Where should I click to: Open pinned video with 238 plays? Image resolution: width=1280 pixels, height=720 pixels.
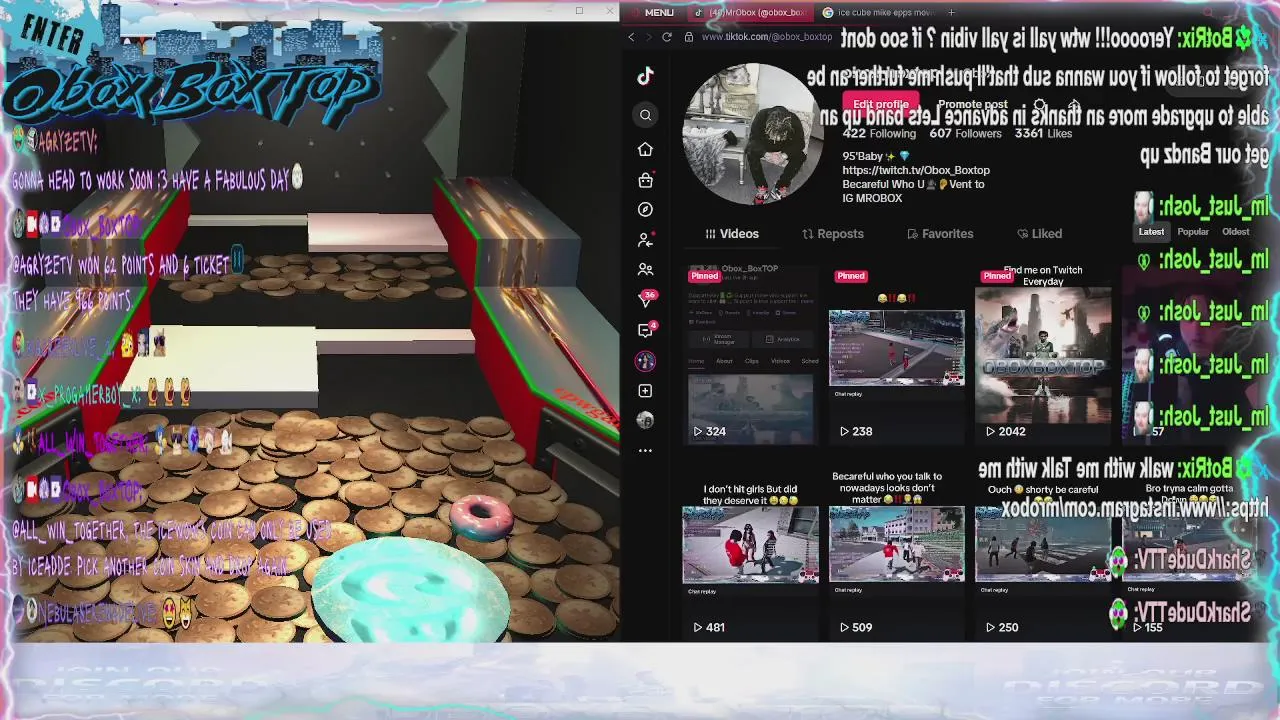click(x=896, y=354)
